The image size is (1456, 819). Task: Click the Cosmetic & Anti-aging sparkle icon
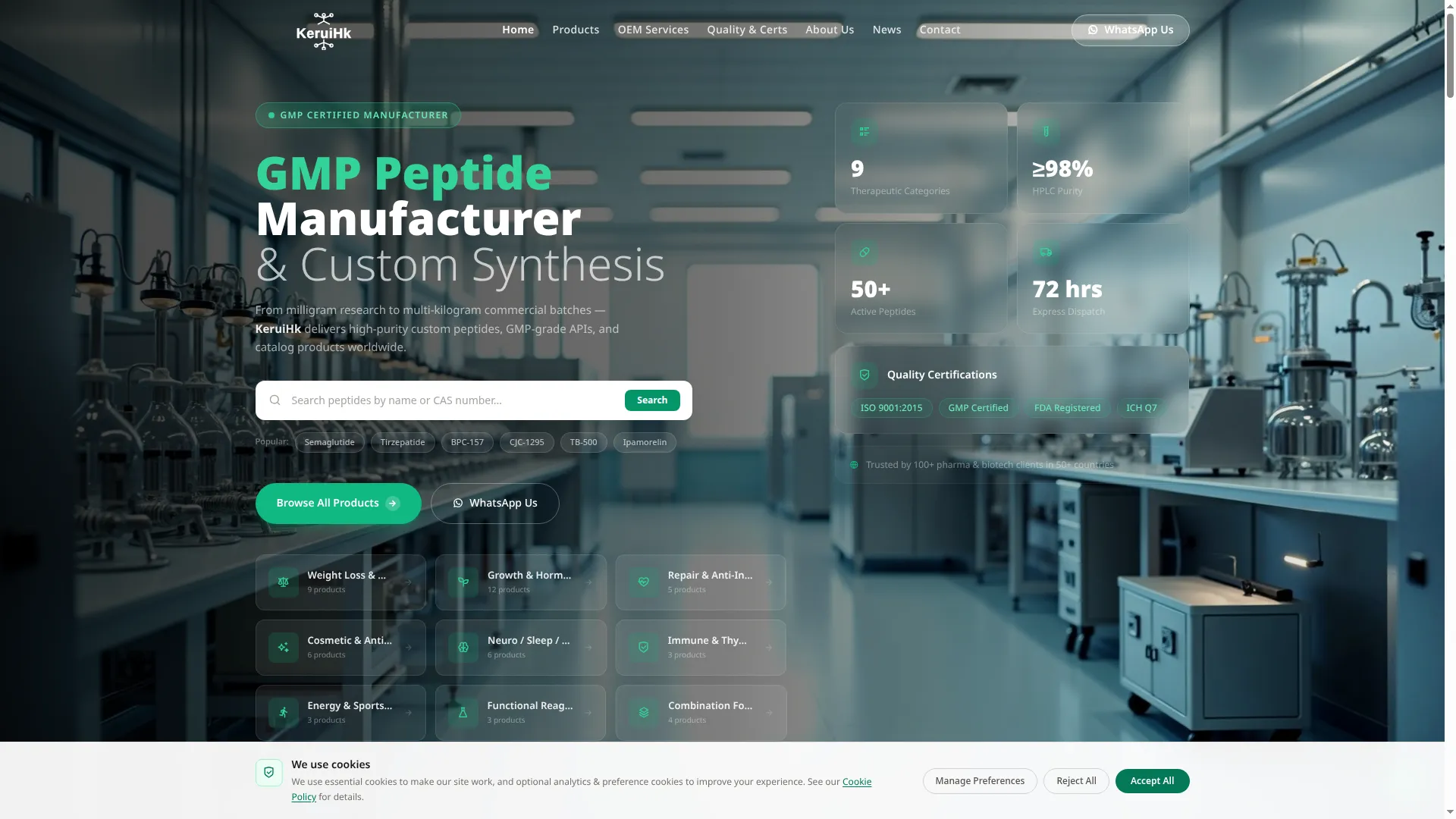tap(283, 648)
